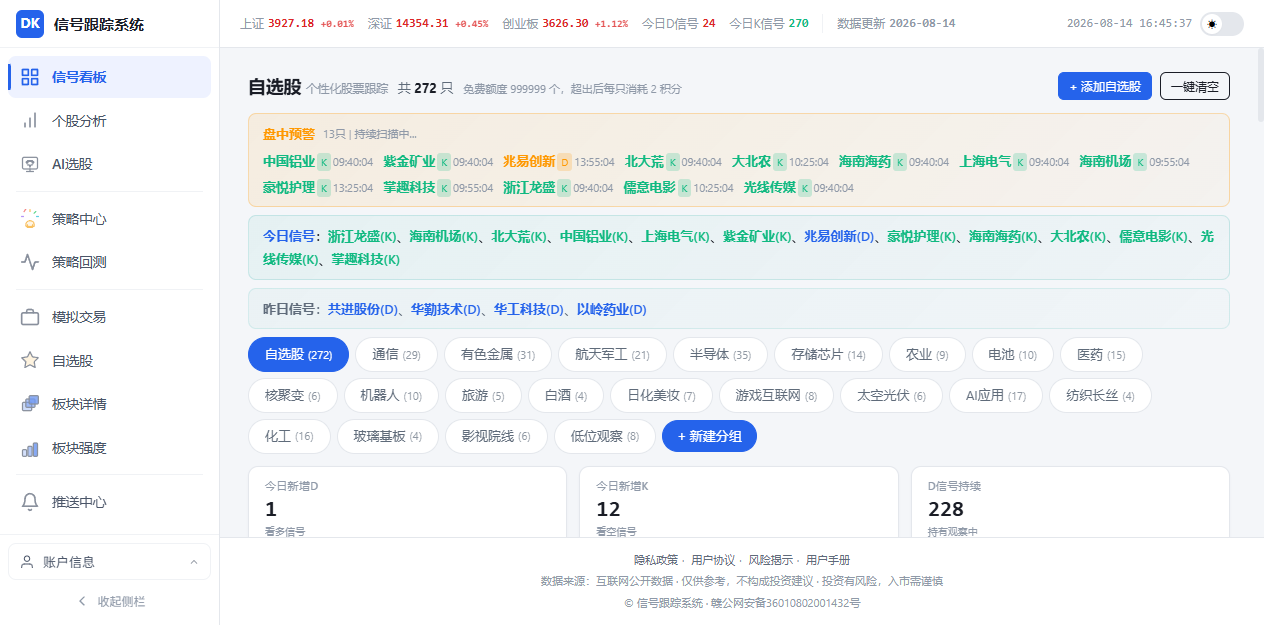Select the 机器人 (10) group tab
Viewport: 1264px width, 625px height.
point(391,395)
